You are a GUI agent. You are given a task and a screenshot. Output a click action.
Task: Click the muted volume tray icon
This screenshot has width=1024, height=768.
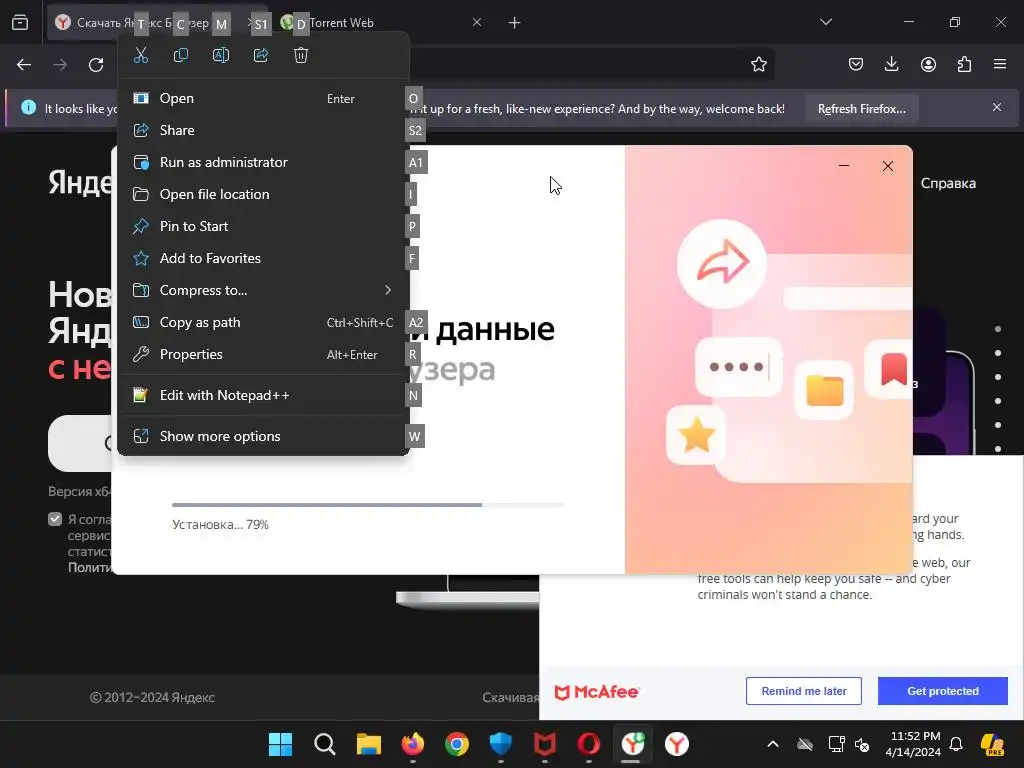pos(863,744)
